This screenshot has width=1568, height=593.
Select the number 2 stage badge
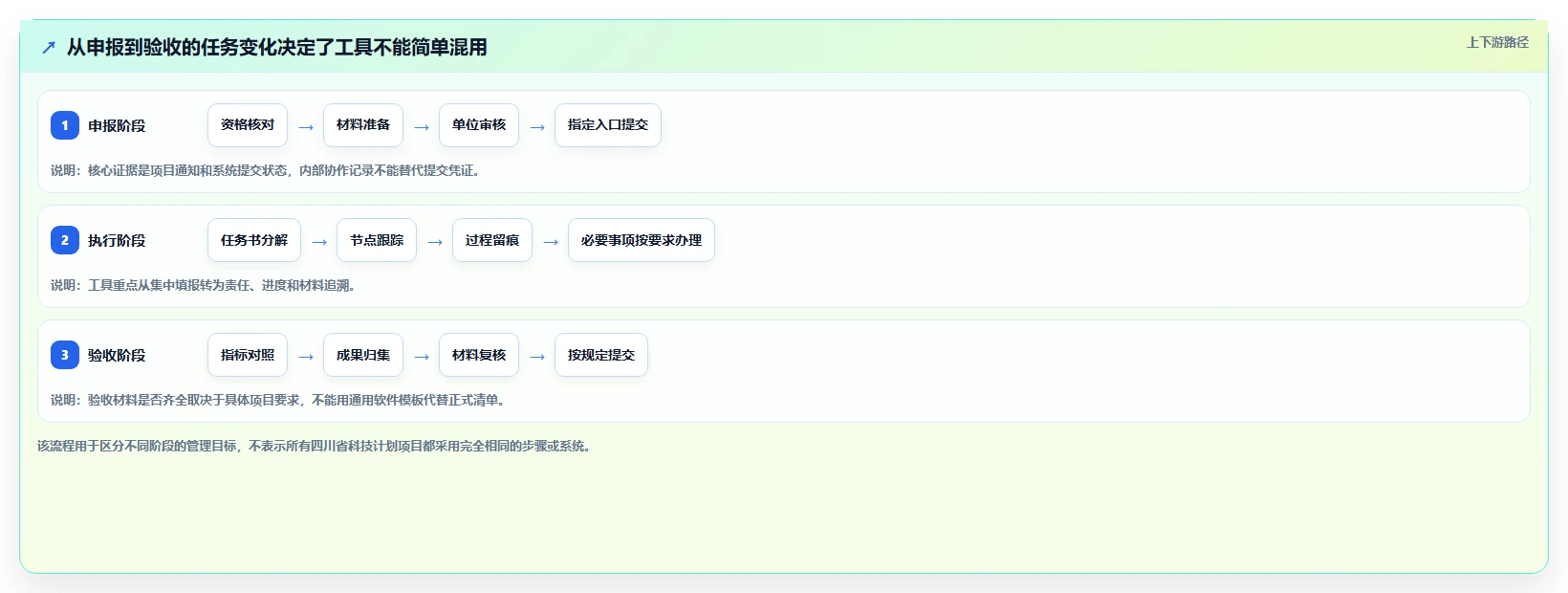[x=65, y=240]
